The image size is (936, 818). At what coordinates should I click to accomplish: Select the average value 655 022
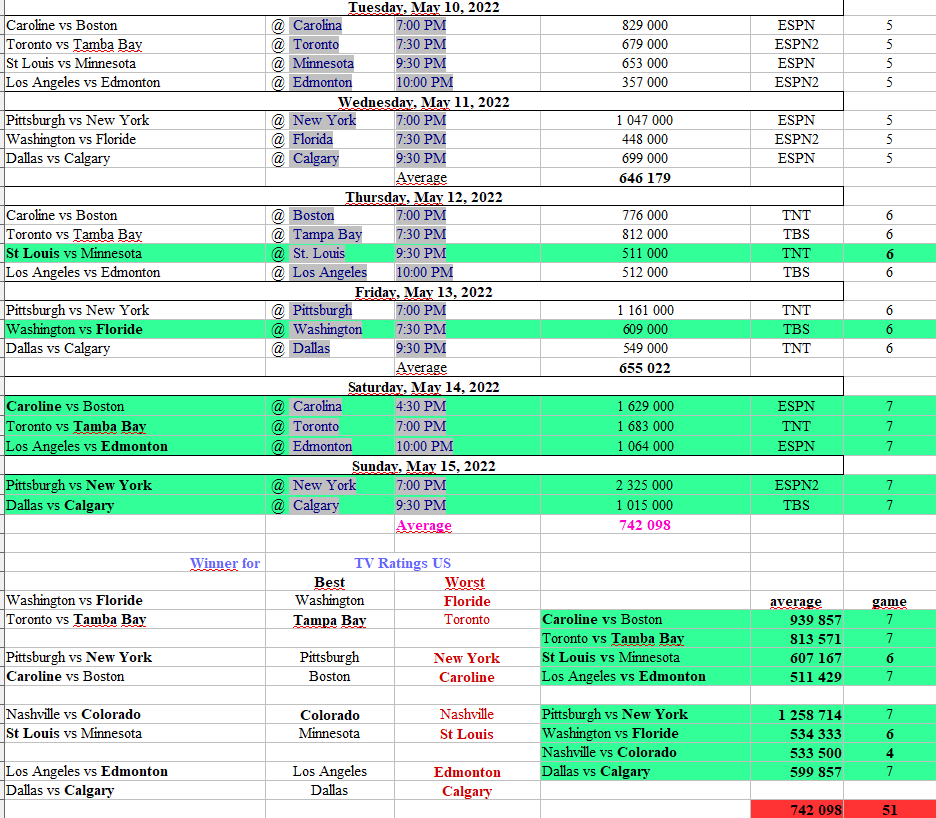click(x=645, y=368)
